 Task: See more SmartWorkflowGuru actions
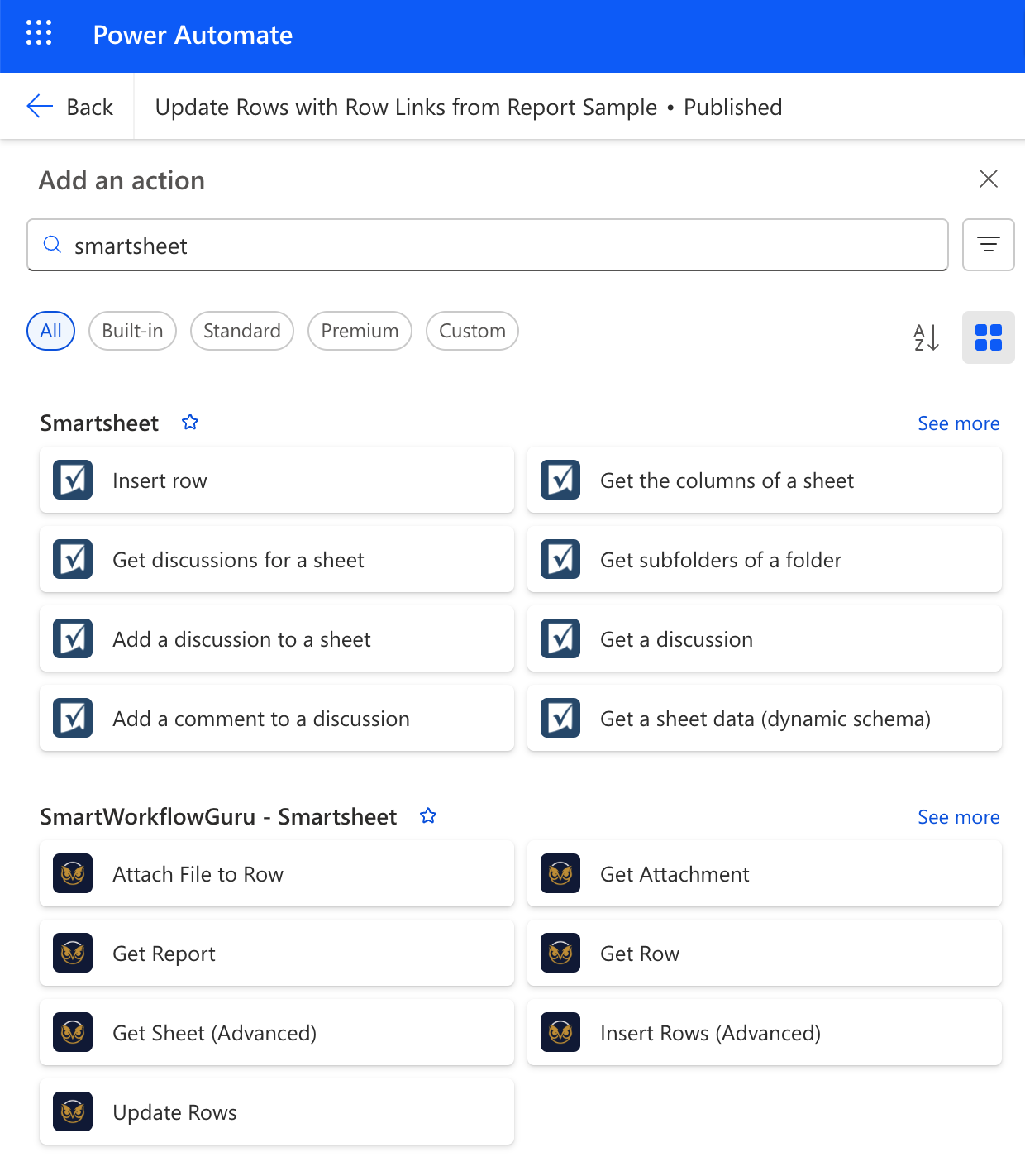[x=959, y=817]
